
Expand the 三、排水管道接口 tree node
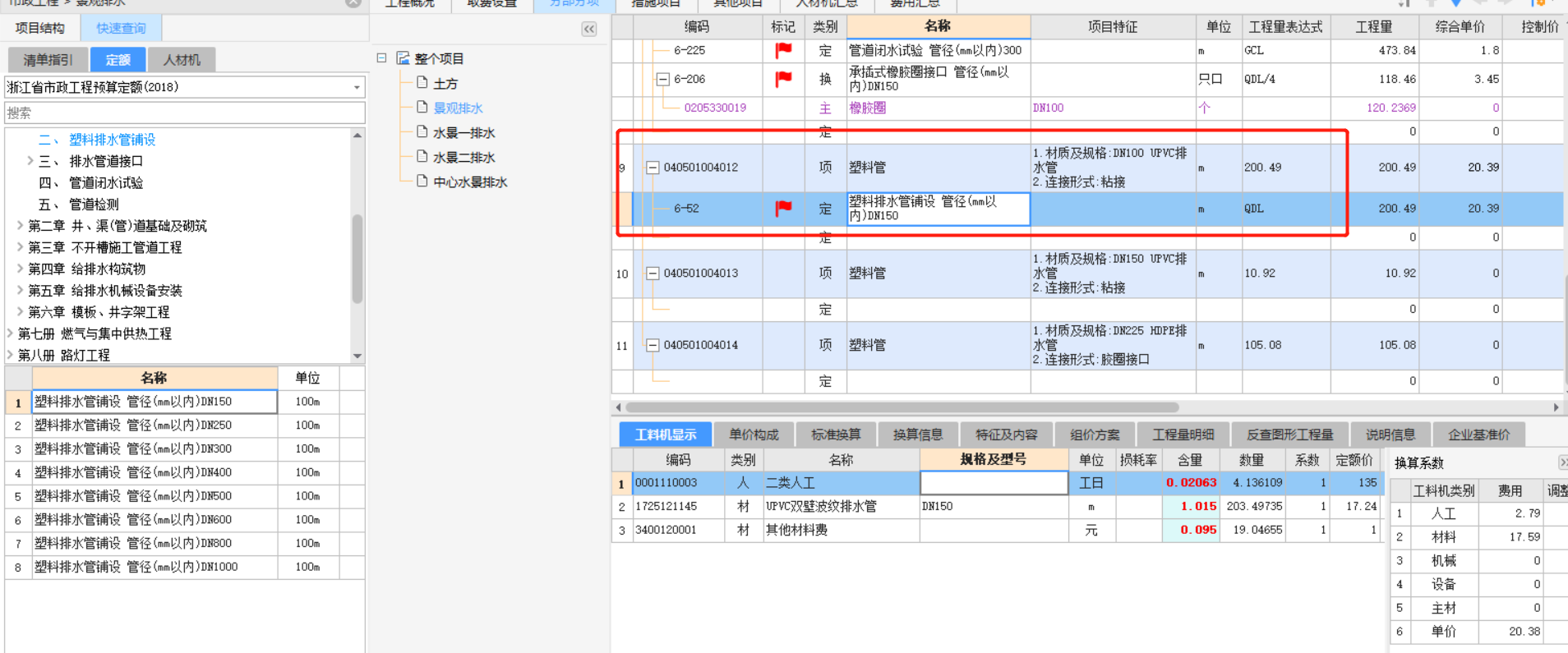click(30, 161)
